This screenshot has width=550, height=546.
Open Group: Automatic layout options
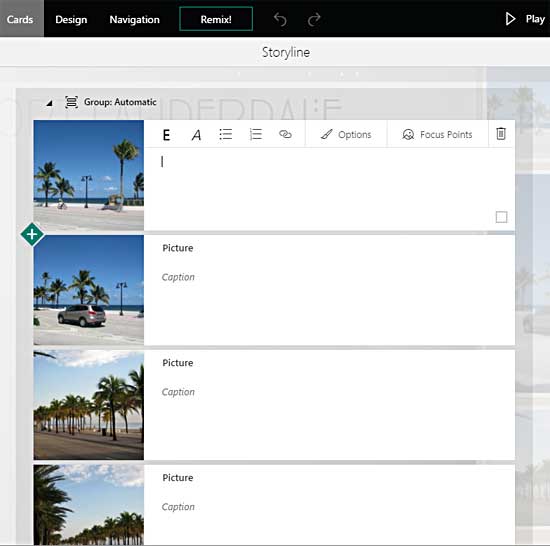pyautogui.click(x=110, y=102)
